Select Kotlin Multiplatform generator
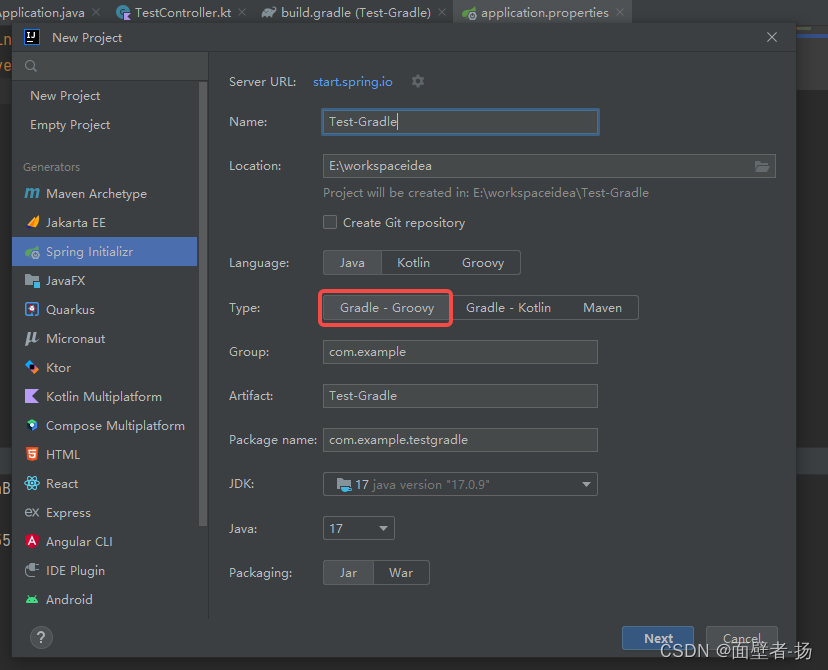 pyautogui.click(x=105, y=397)
